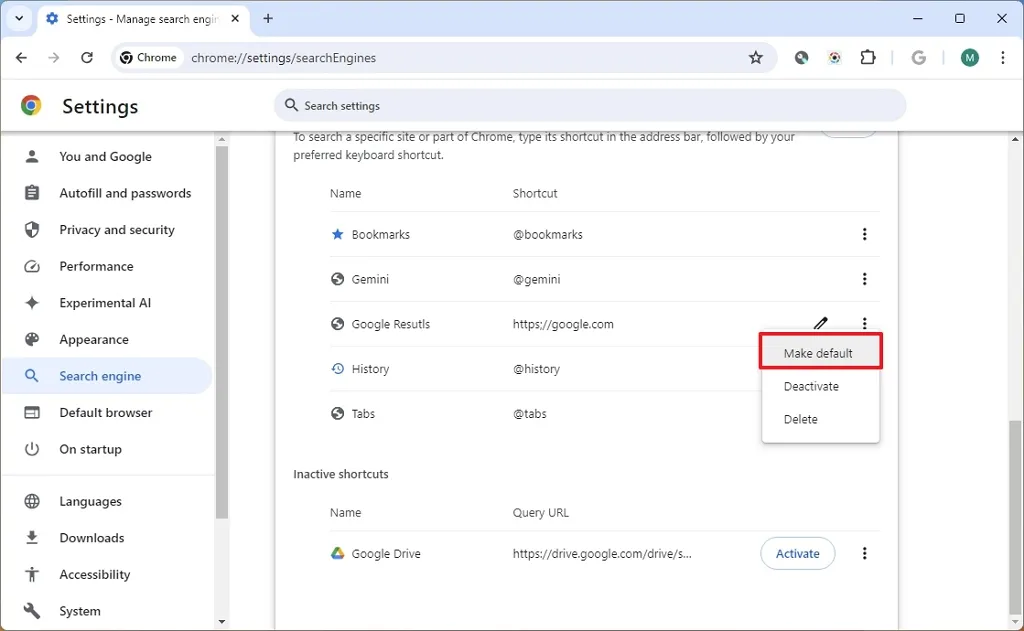Click the Activate button for Google Drive
1024x631 pixels.
click(797, 553)
